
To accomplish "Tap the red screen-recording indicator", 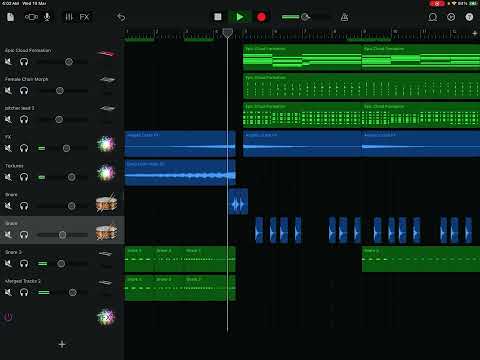I will [x=437, y=3].
